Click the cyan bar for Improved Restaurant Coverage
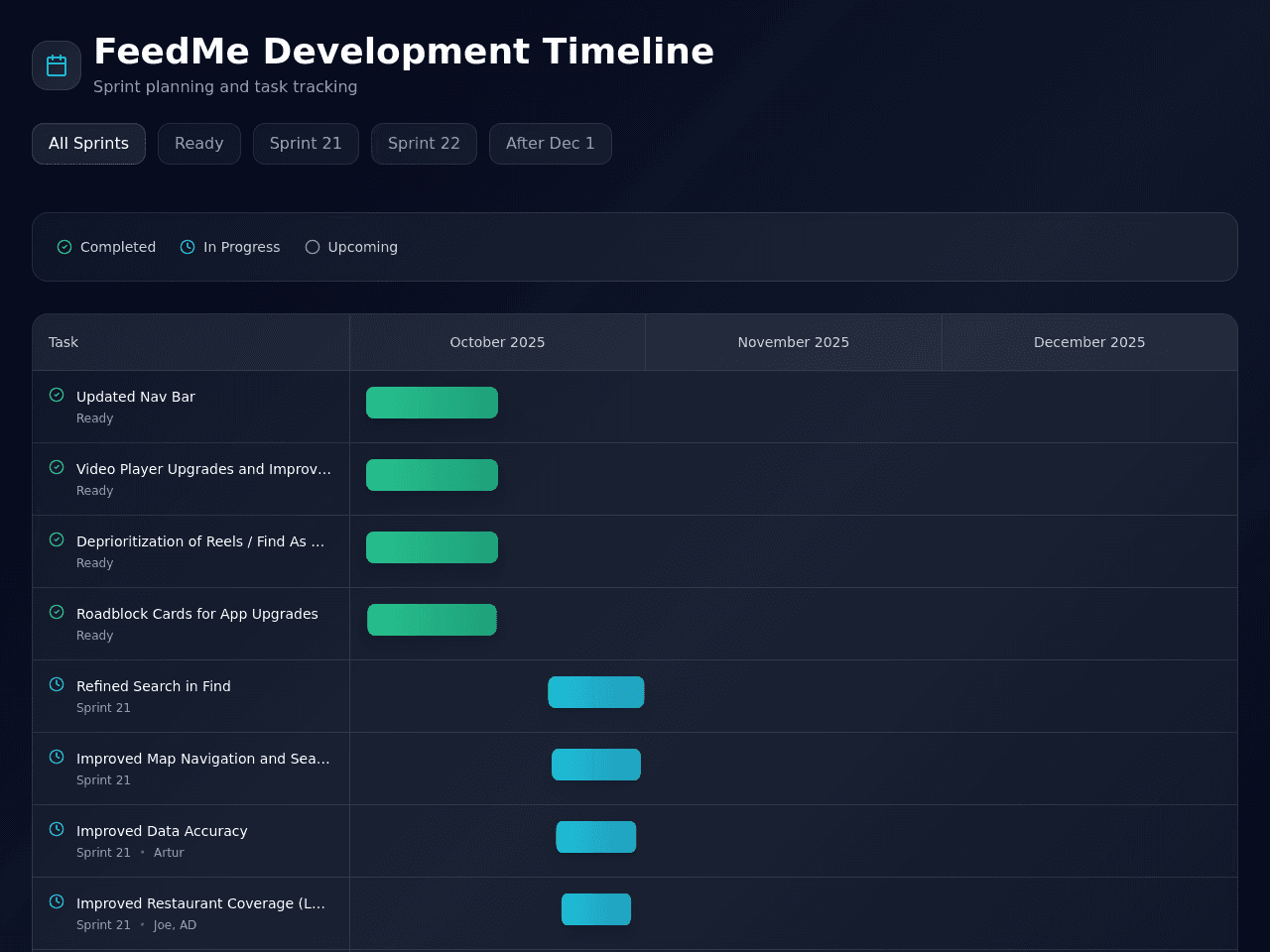Image resolution: width=1270 pixels, height=952 pixels. [596, 909]
